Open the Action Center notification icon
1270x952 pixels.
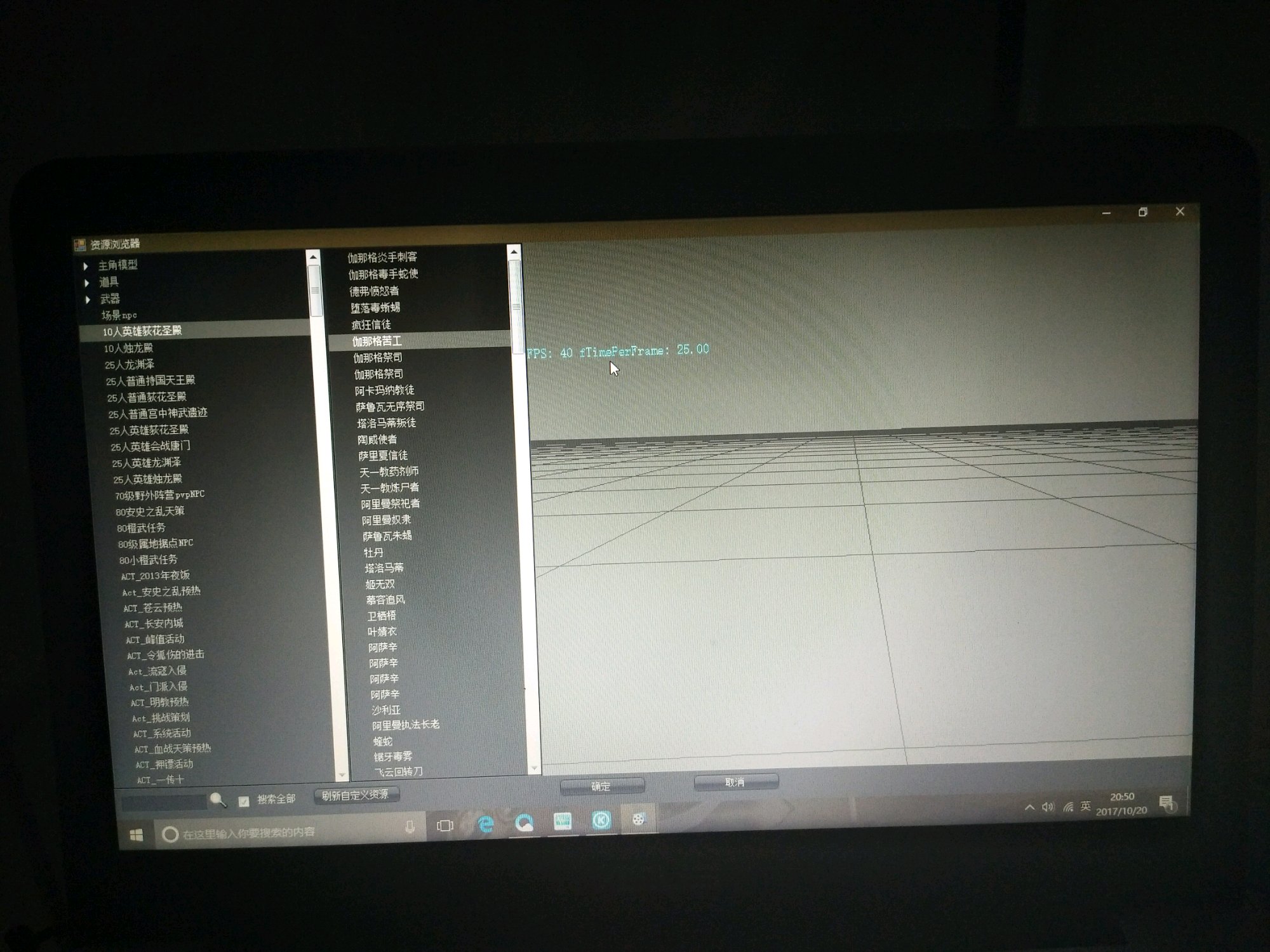tap(1166, 803)
